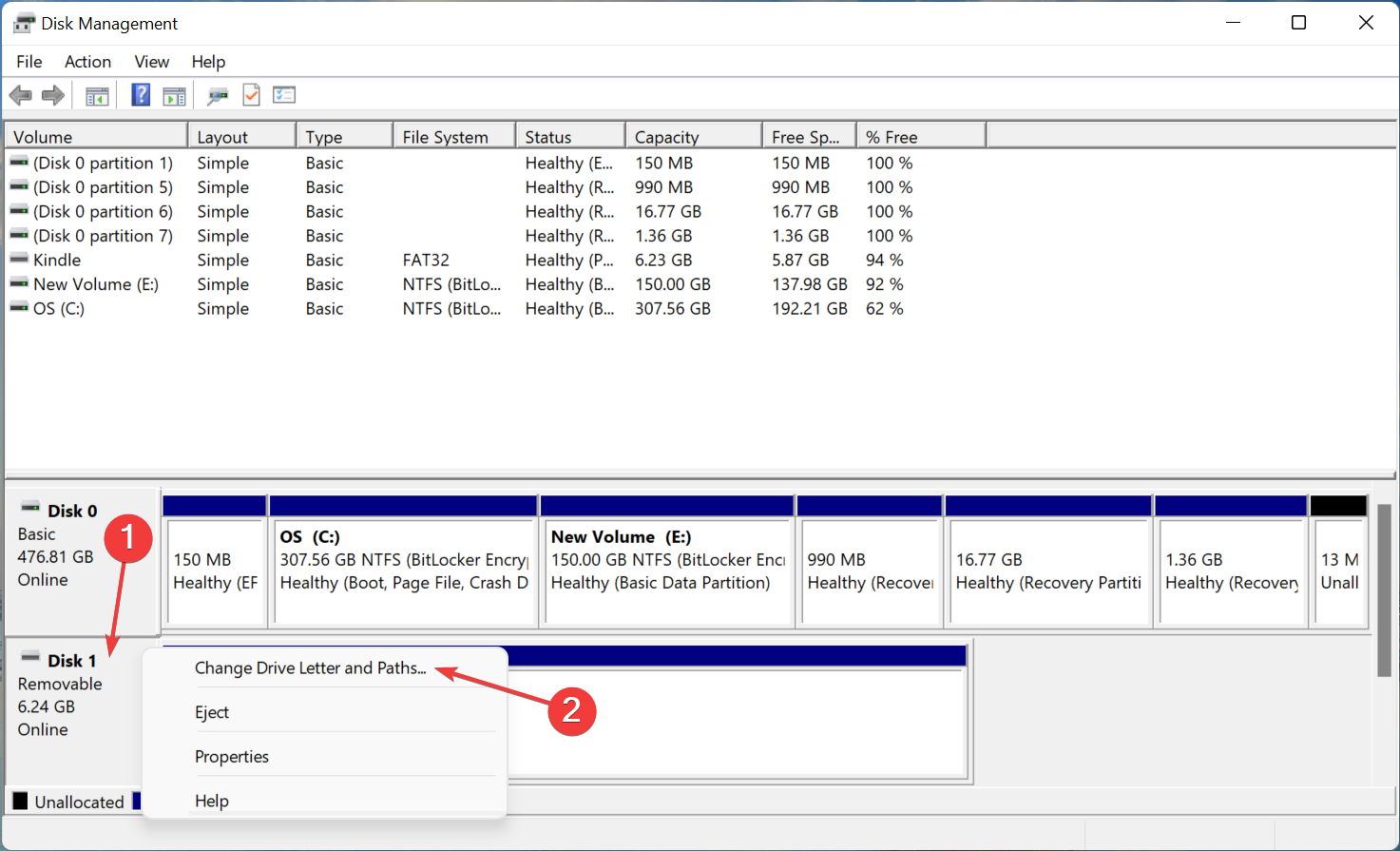Screen dimensions: 1400x851
Task: Open the Action menu
Action: pos(87,62)
